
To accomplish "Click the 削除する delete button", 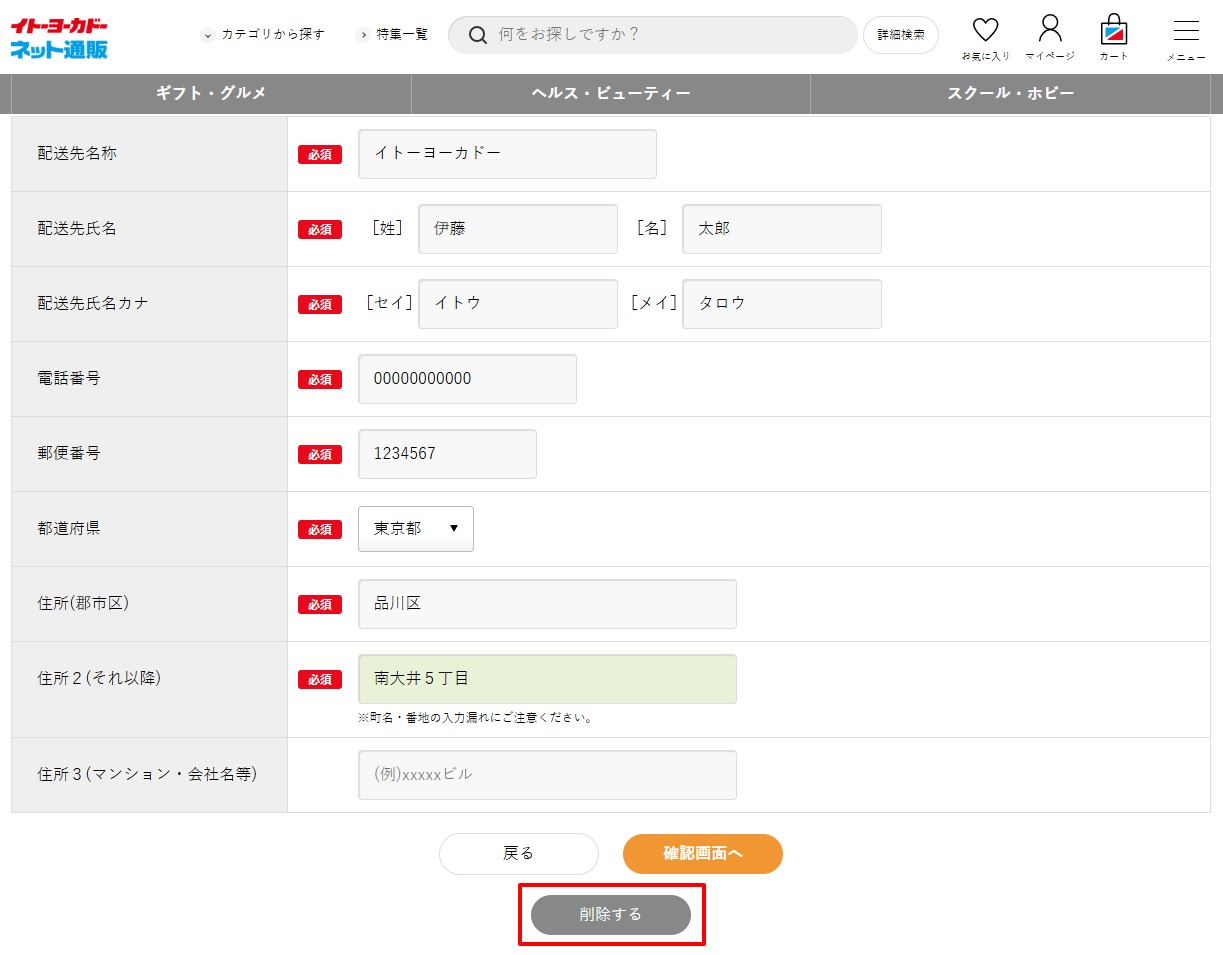I will pos(610,915).
